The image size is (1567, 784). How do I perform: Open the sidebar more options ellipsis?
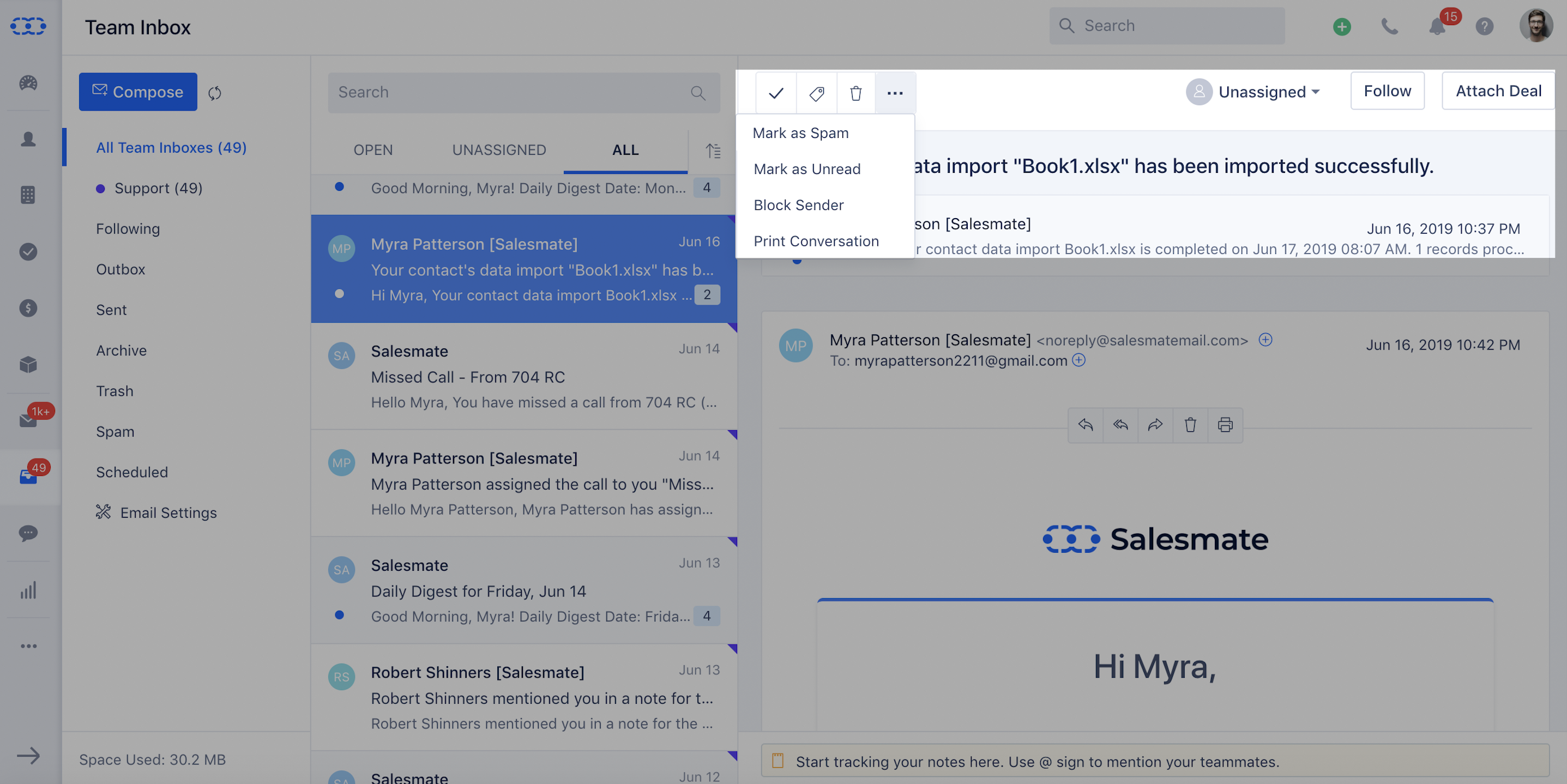pyautogui.click(x=28, y=646)
